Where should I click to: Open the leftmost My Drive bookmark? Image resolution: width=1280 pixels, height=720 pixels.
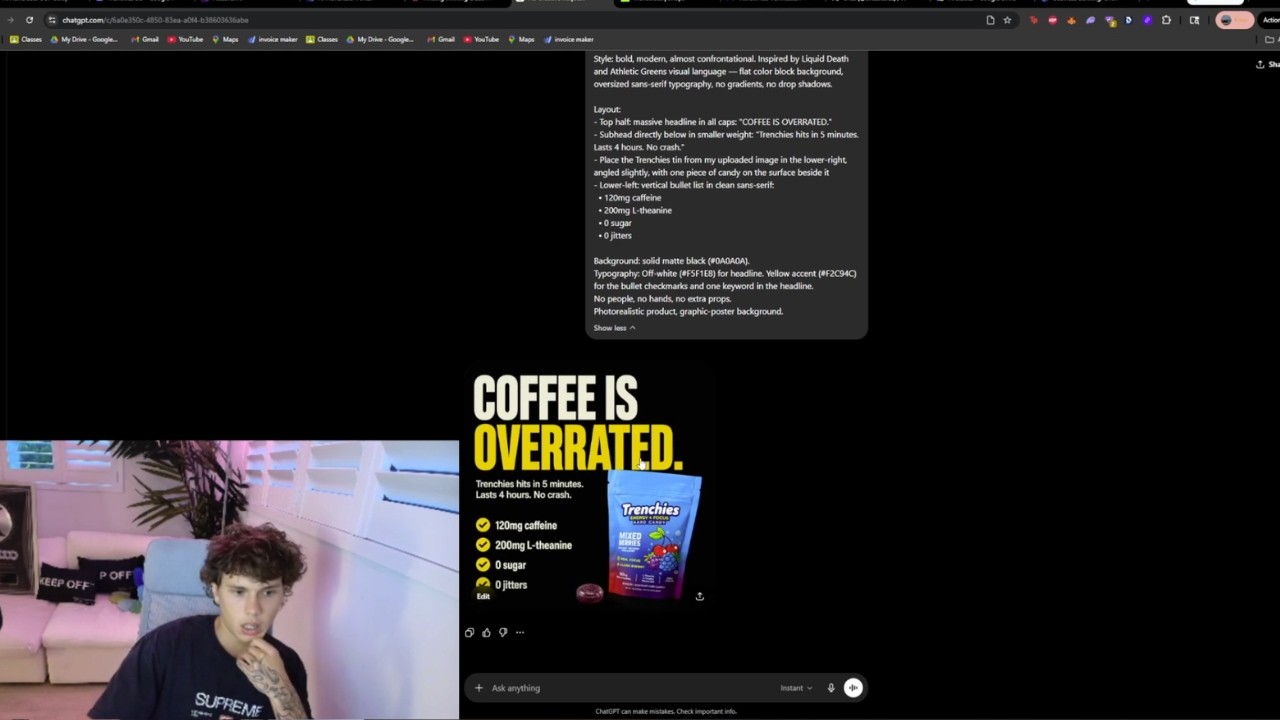coord(83,39)
